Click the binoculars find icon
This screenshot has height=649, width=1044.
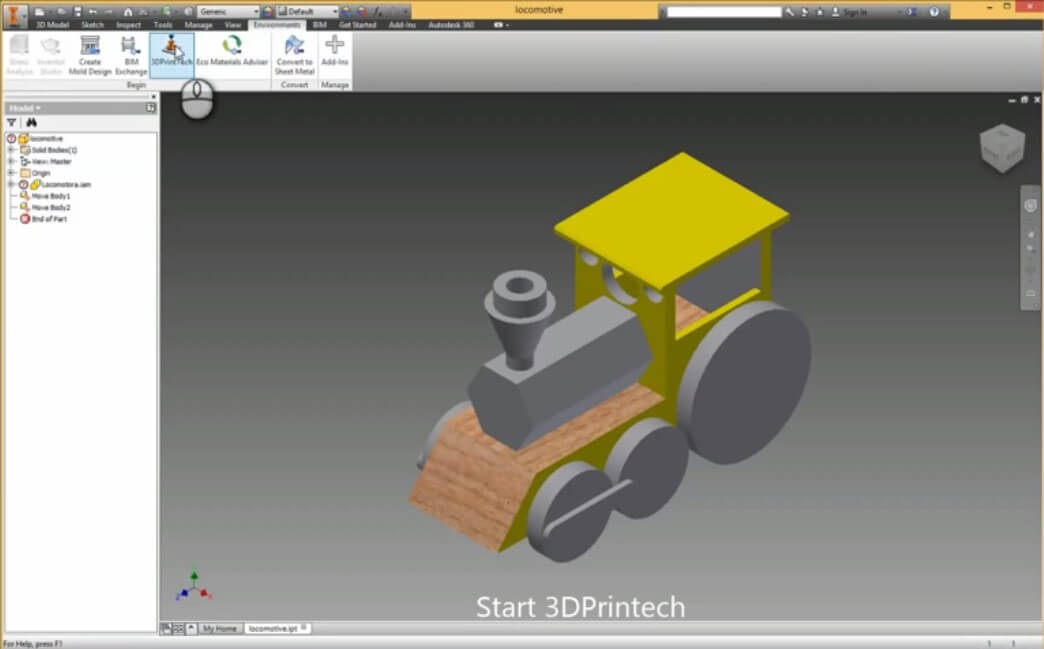[x=32, y=122]
